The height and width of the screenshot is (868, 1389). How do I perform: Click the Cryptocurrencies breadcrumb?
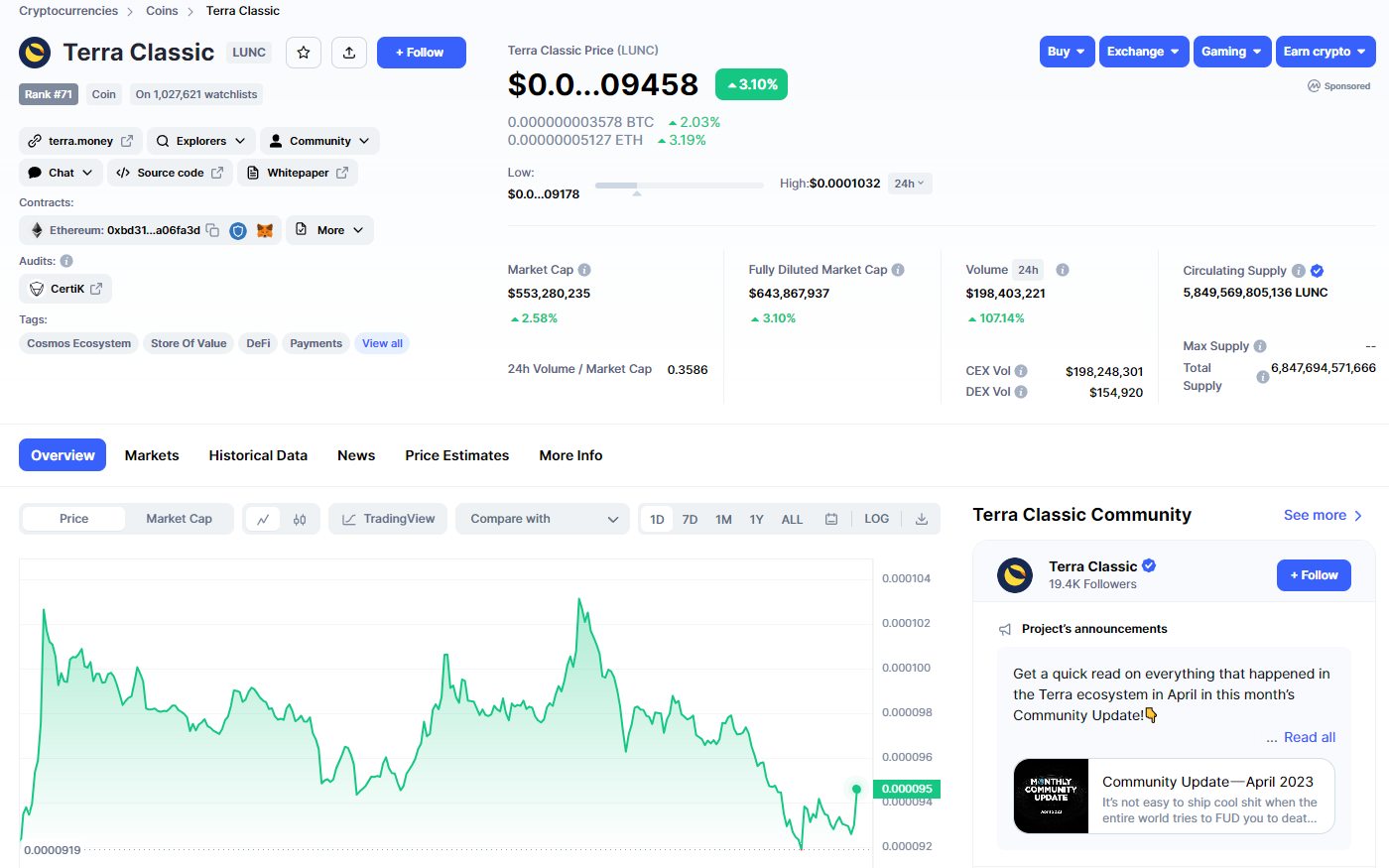[68, 11]
